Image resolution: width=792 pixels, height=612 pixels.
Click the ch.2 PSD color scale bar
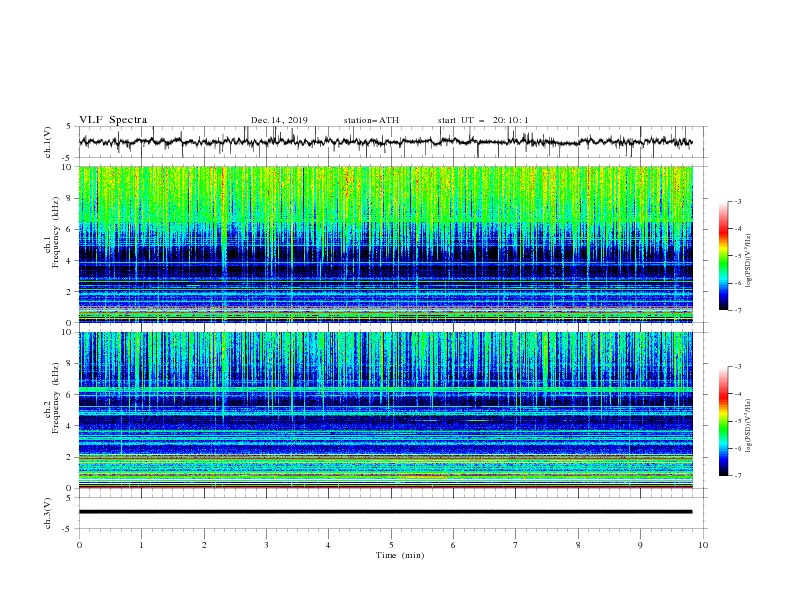[723, 421]
